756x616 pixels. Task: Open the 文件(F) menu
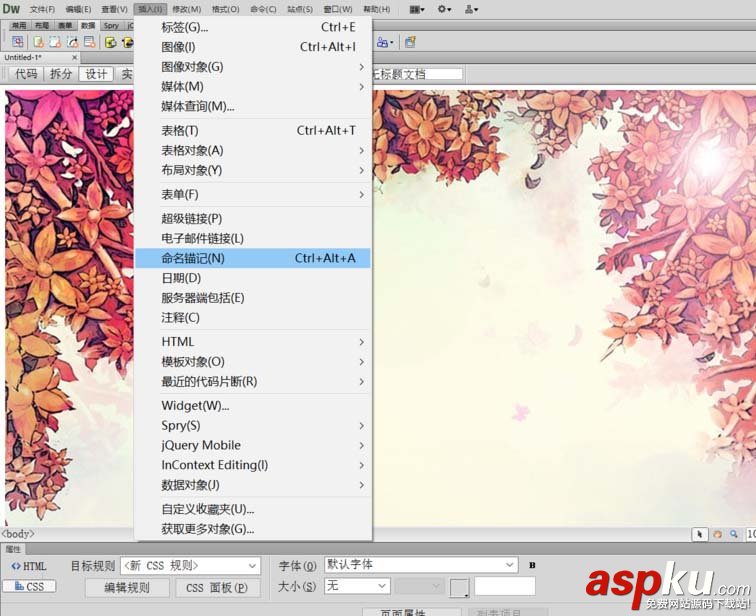(x=42, y=9)
